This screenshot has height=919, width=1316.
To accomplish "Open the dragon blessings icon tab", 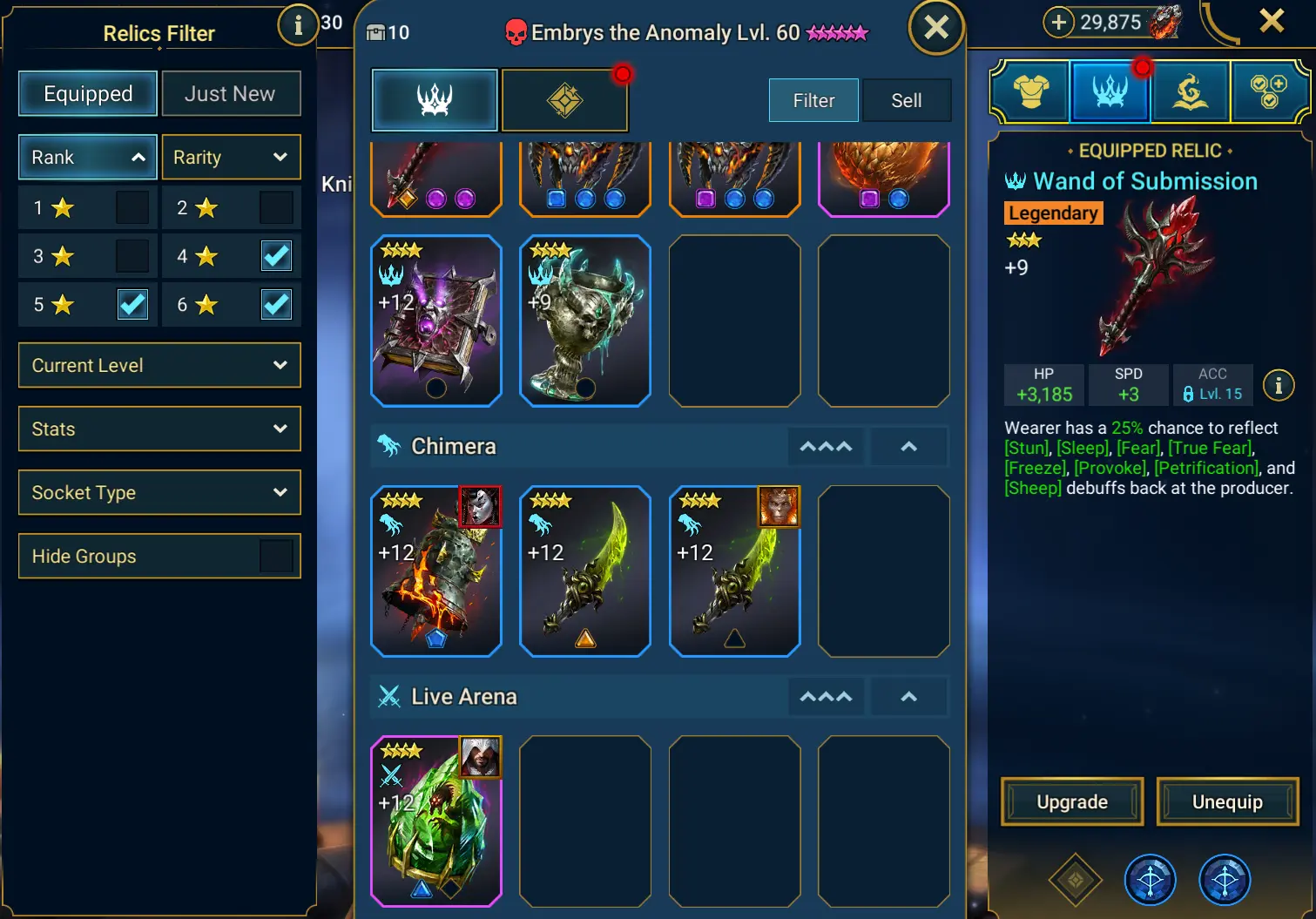I will pyautogui.click(x=1190, y=91).
